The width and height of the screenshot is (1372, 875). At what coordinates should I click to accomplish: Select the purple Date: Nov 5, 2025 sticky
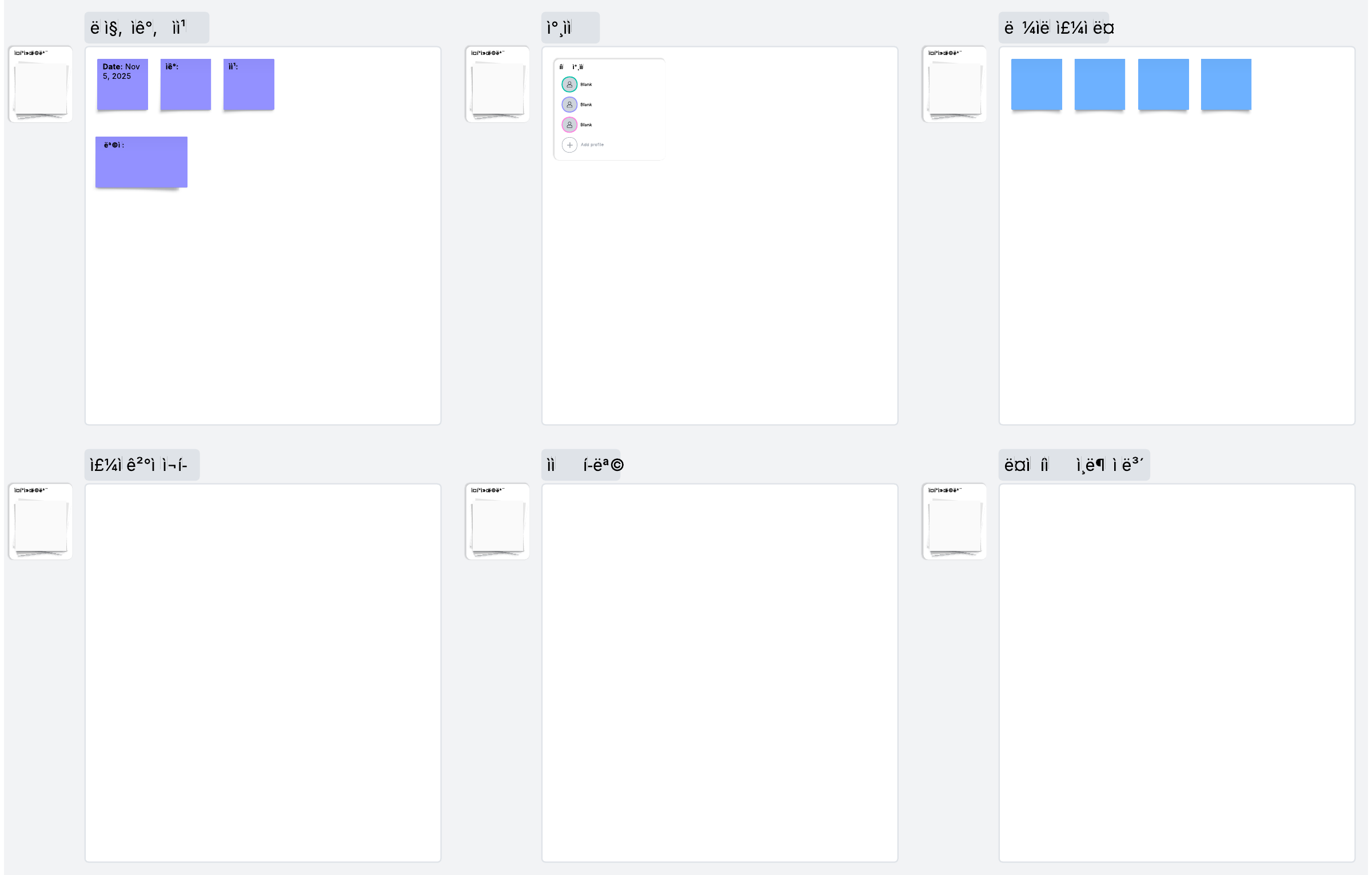(x=122, y=84)
